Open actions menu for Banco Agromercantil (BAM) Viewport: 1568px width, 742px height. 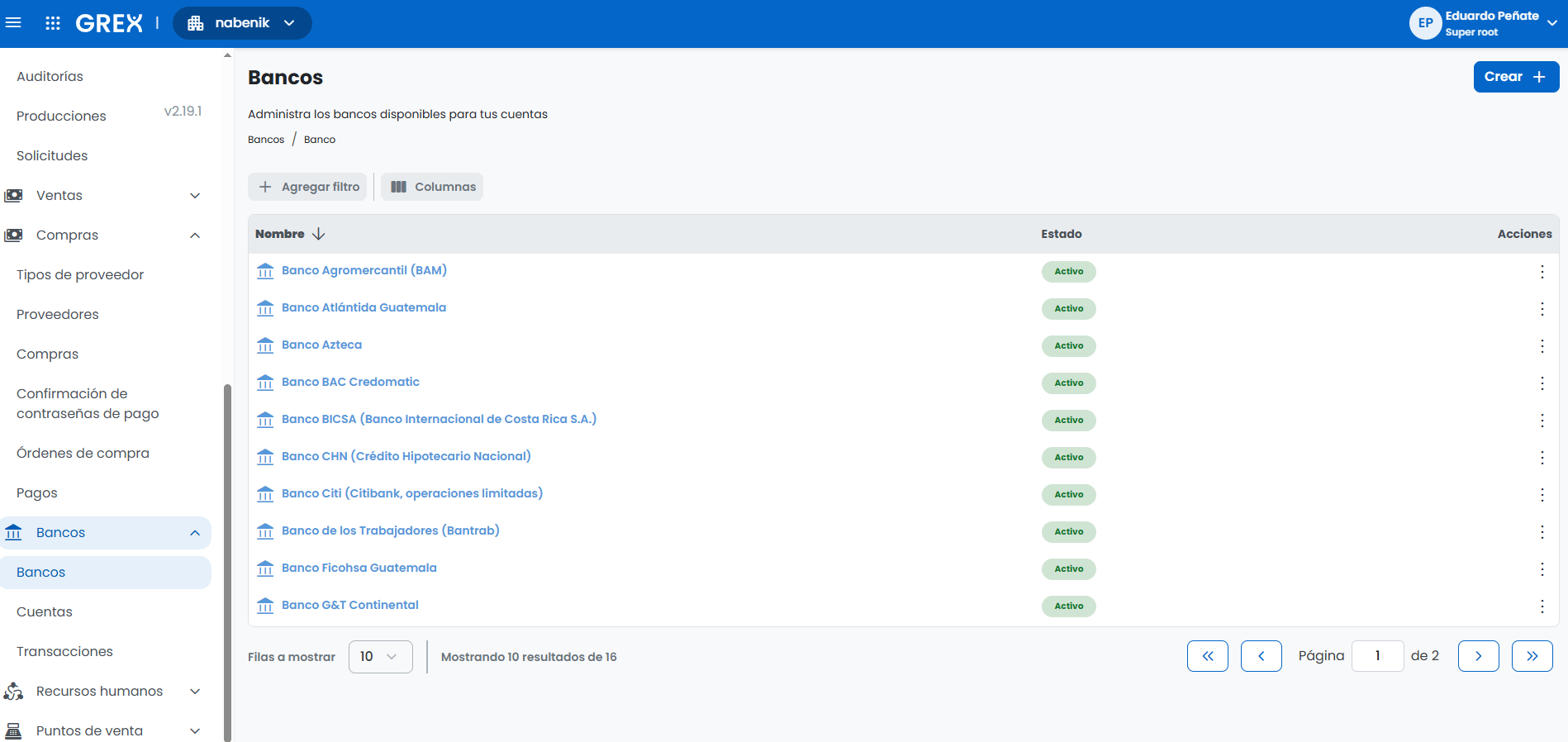[x=1542, y=272]
